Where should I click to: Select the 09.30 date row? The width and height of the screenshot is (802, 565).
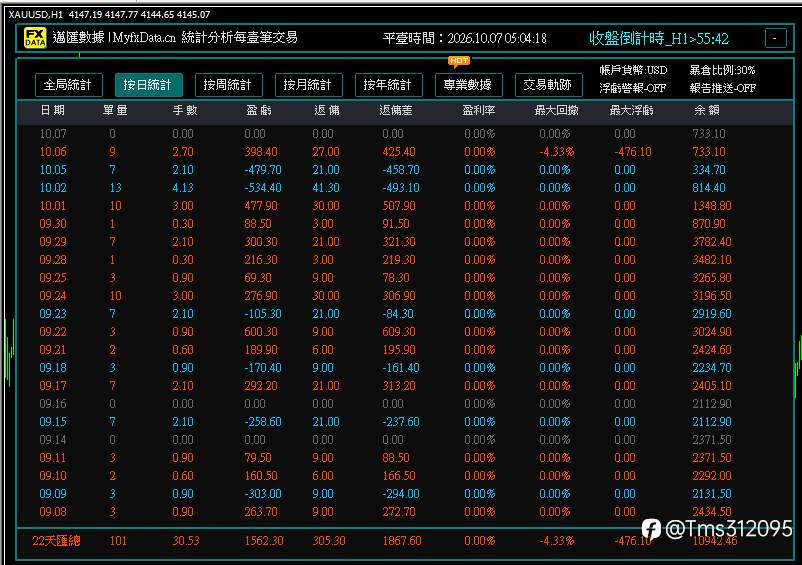pos(404,224)
